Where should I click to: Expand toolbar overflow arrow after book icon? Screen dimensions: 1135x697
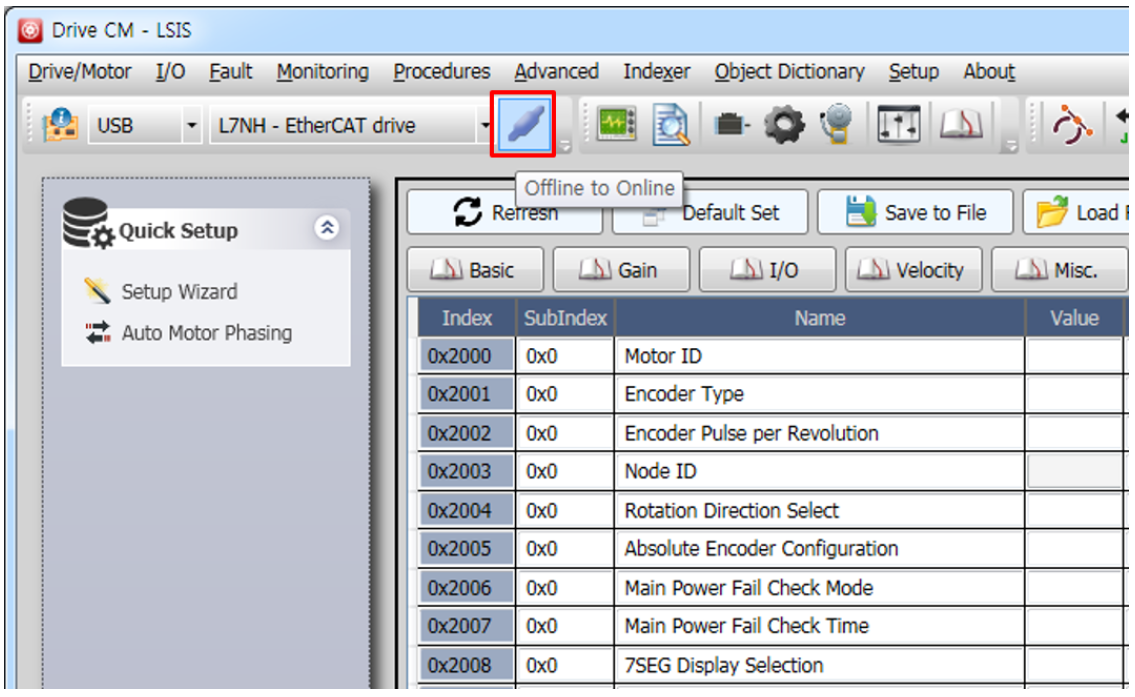click(1010, 147)
